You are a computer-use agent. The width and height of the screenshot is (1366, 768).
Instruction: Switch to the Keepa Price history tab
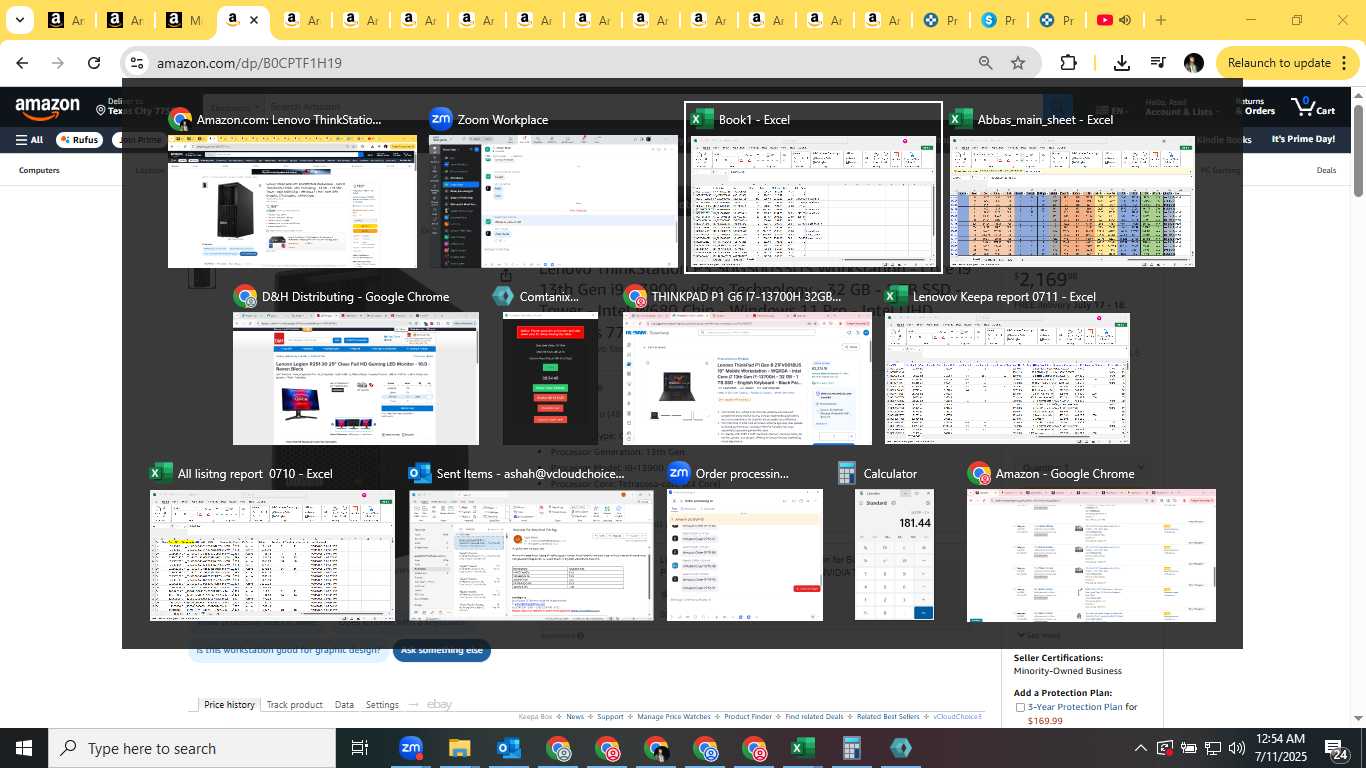pyautogui.click(x=229, y=705)
